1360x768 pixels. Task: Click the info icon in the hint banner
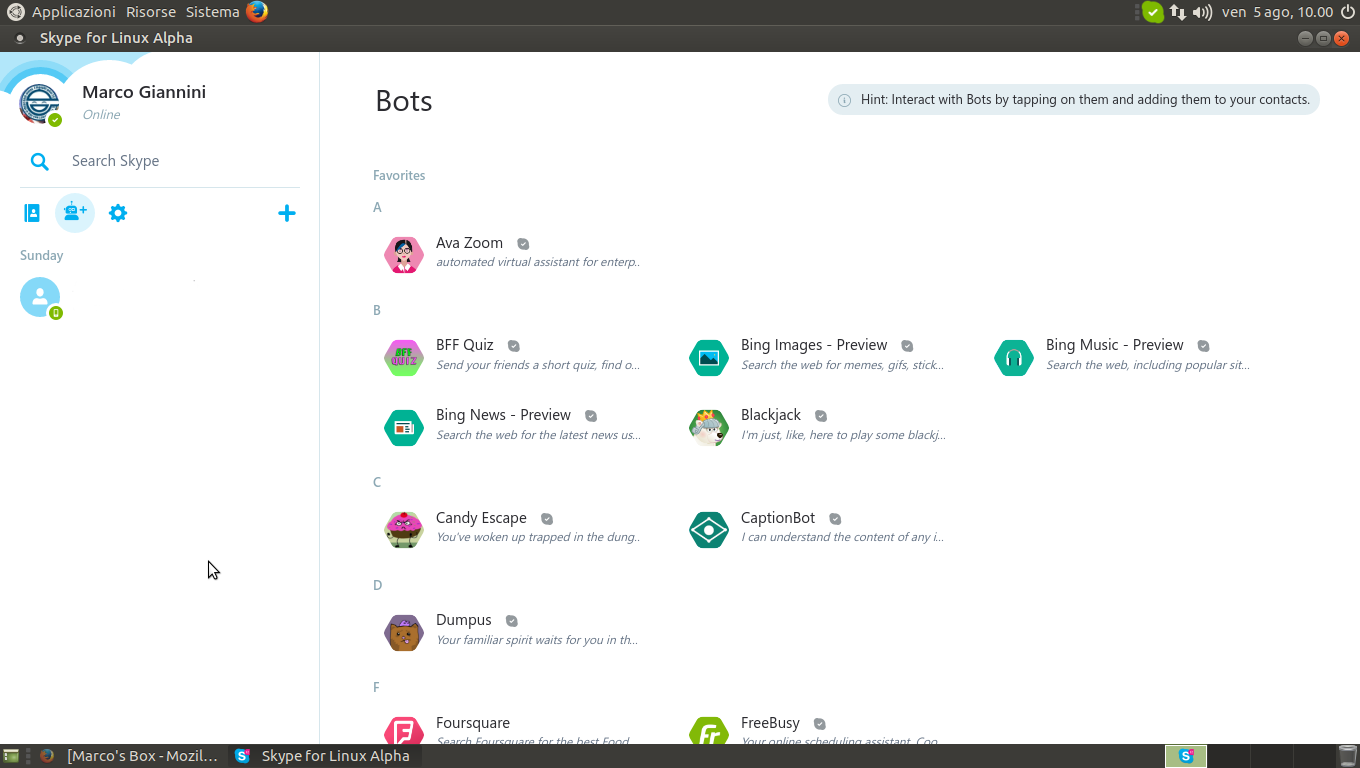(844, 100)
